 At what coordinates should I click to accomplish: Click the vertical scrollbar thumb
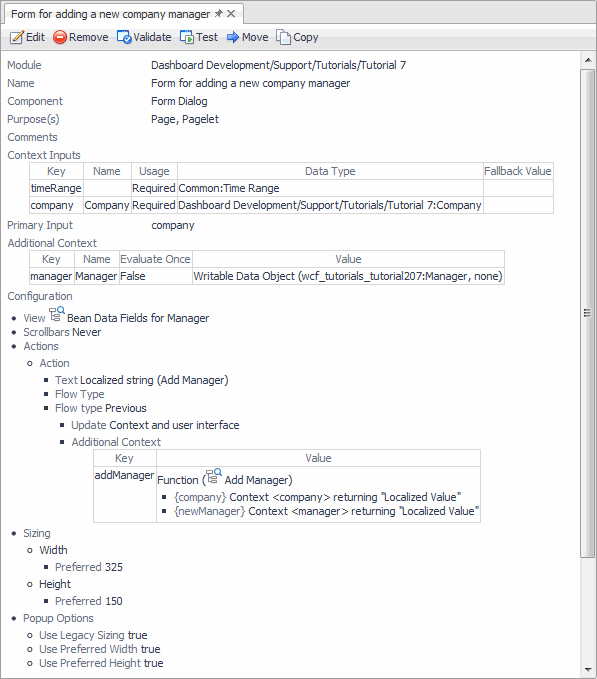(587, 313)
